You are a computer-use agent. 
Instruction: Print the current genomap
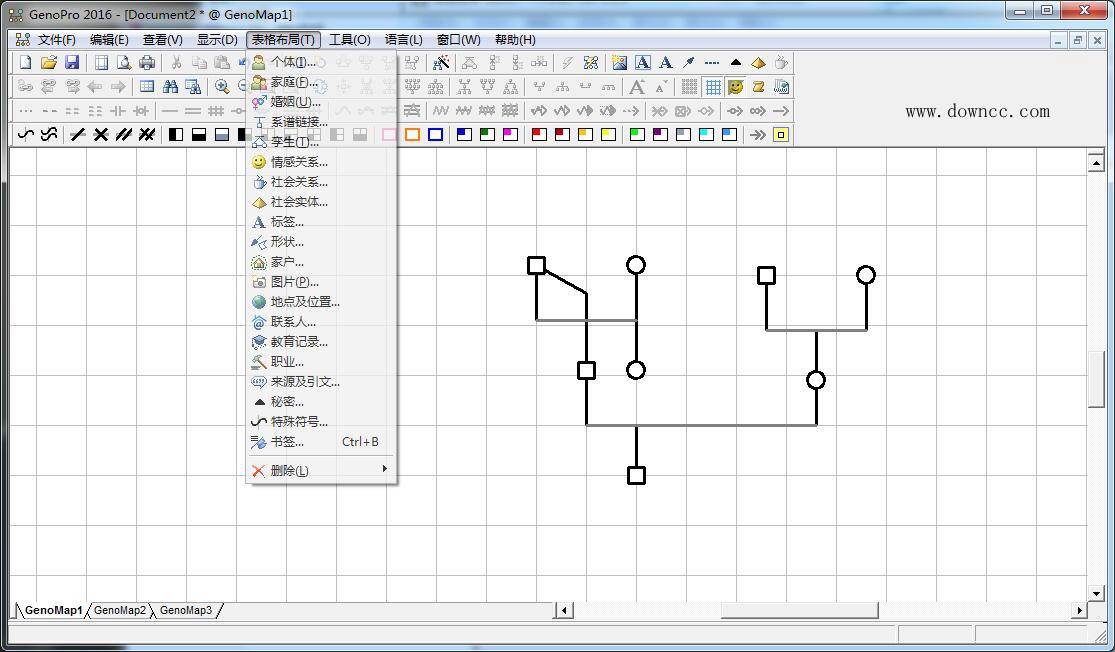pos(146,62)
